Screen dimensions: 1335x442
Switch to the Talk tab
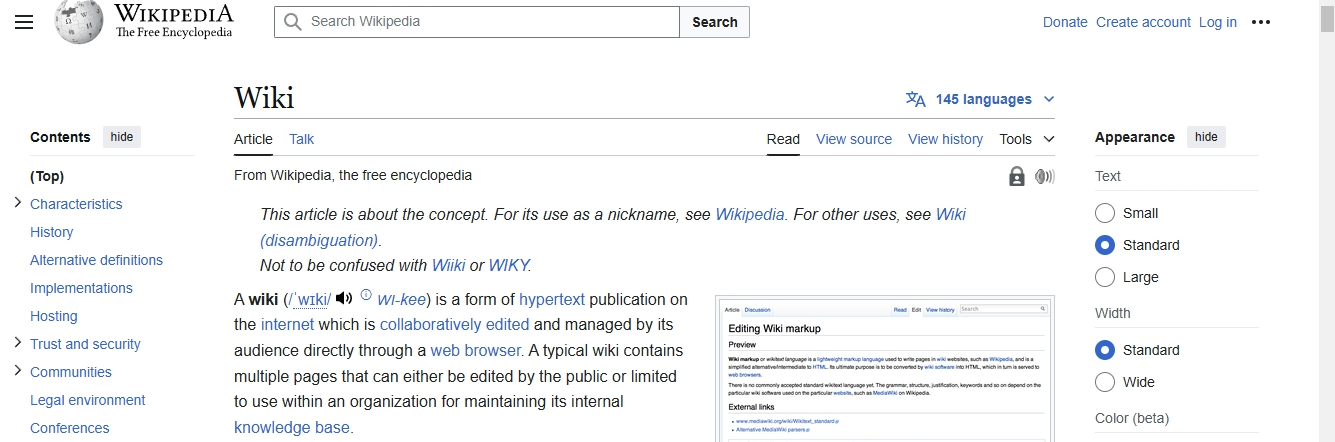coord(302,139)
